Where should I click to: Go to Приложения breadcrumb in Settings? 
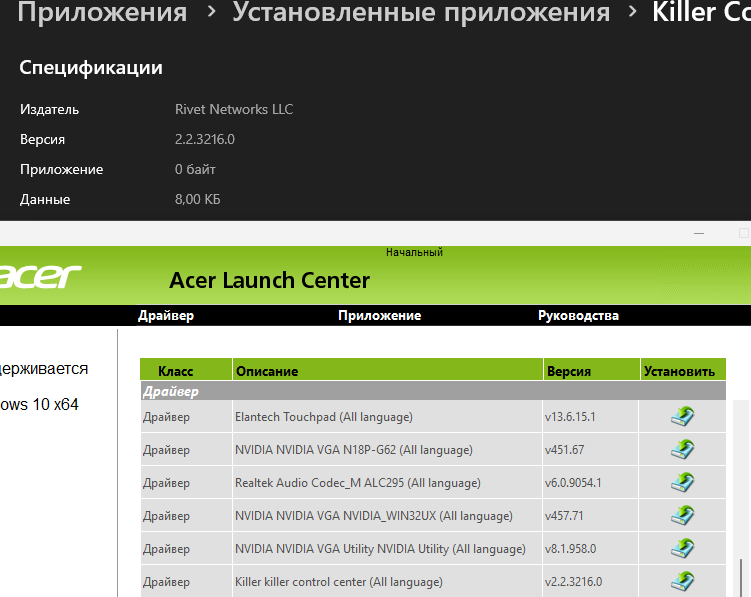(x=102, y=12)
